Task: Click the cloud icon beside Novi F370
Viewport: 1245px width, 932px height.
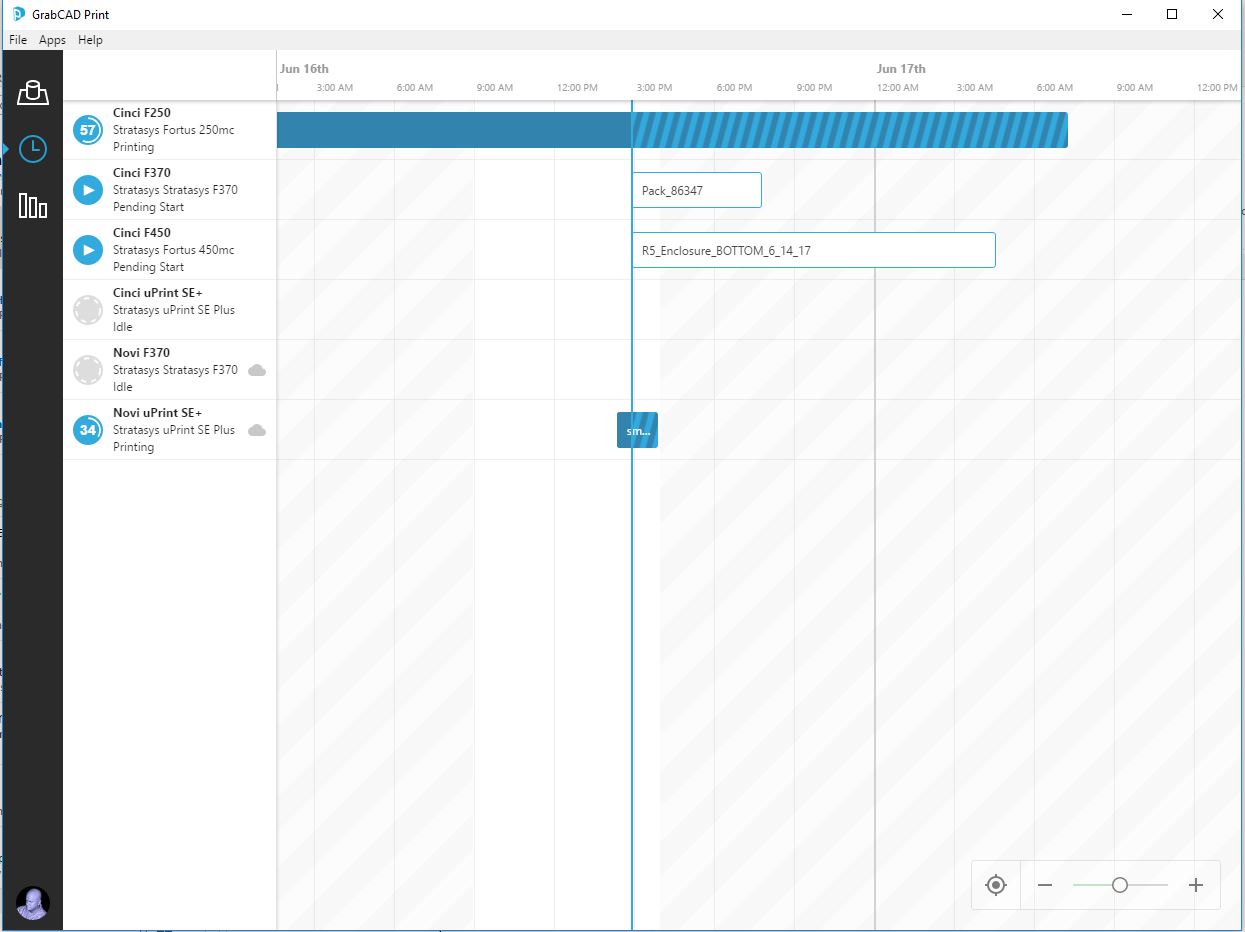Action: [x=257, y=370]
